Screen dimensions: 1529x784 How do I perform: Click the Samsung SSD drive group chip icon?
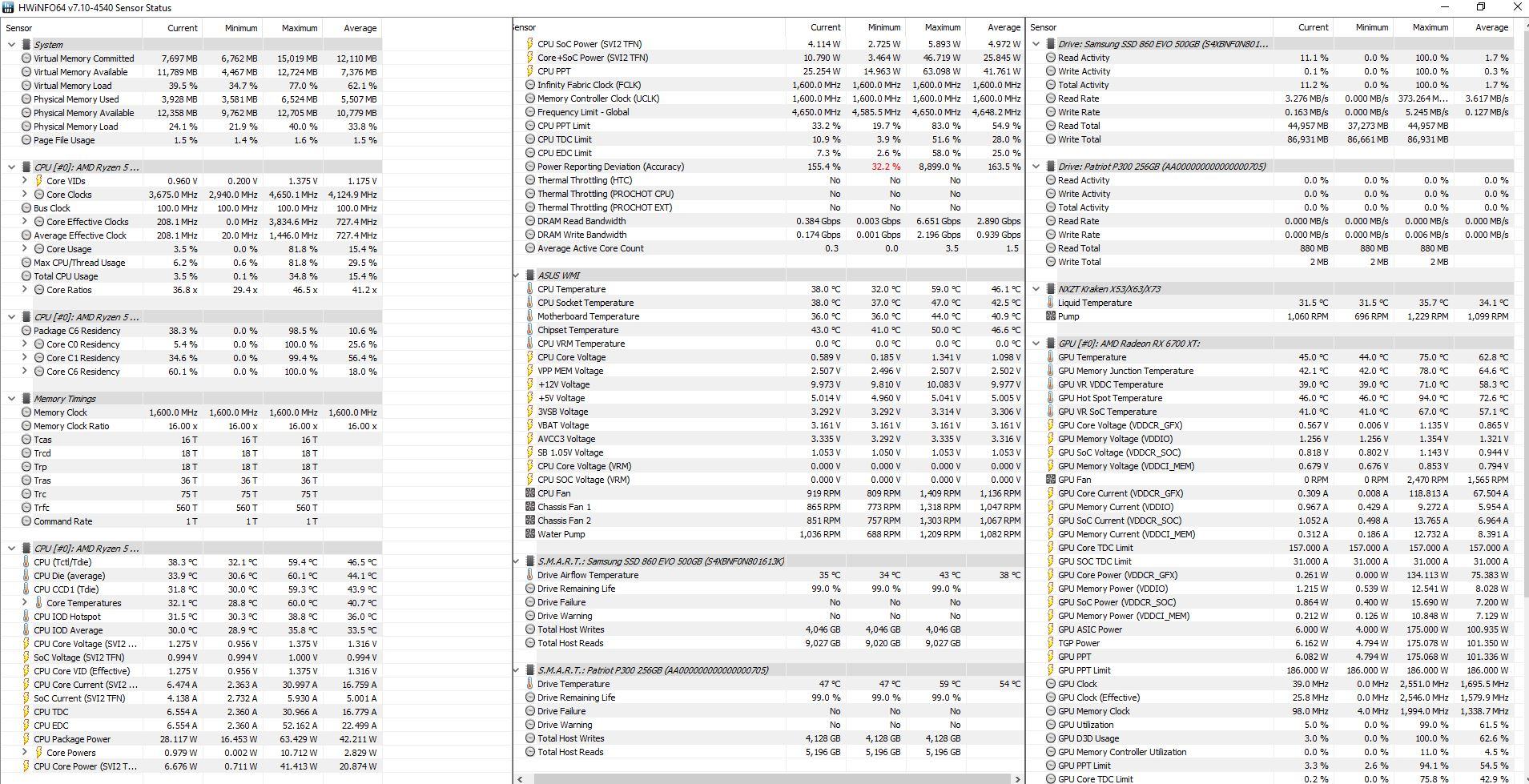(1050, 44)
